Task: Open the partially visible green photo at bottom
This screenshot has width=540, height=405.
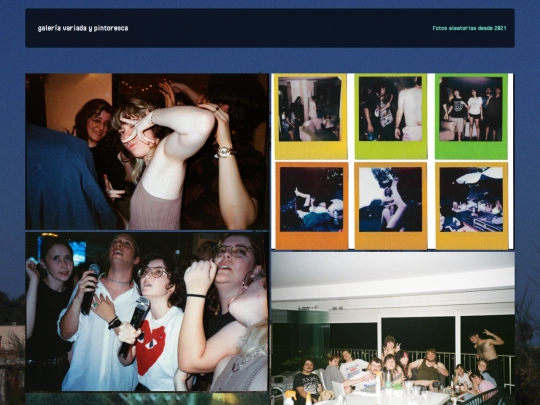Action: [147, 399]
